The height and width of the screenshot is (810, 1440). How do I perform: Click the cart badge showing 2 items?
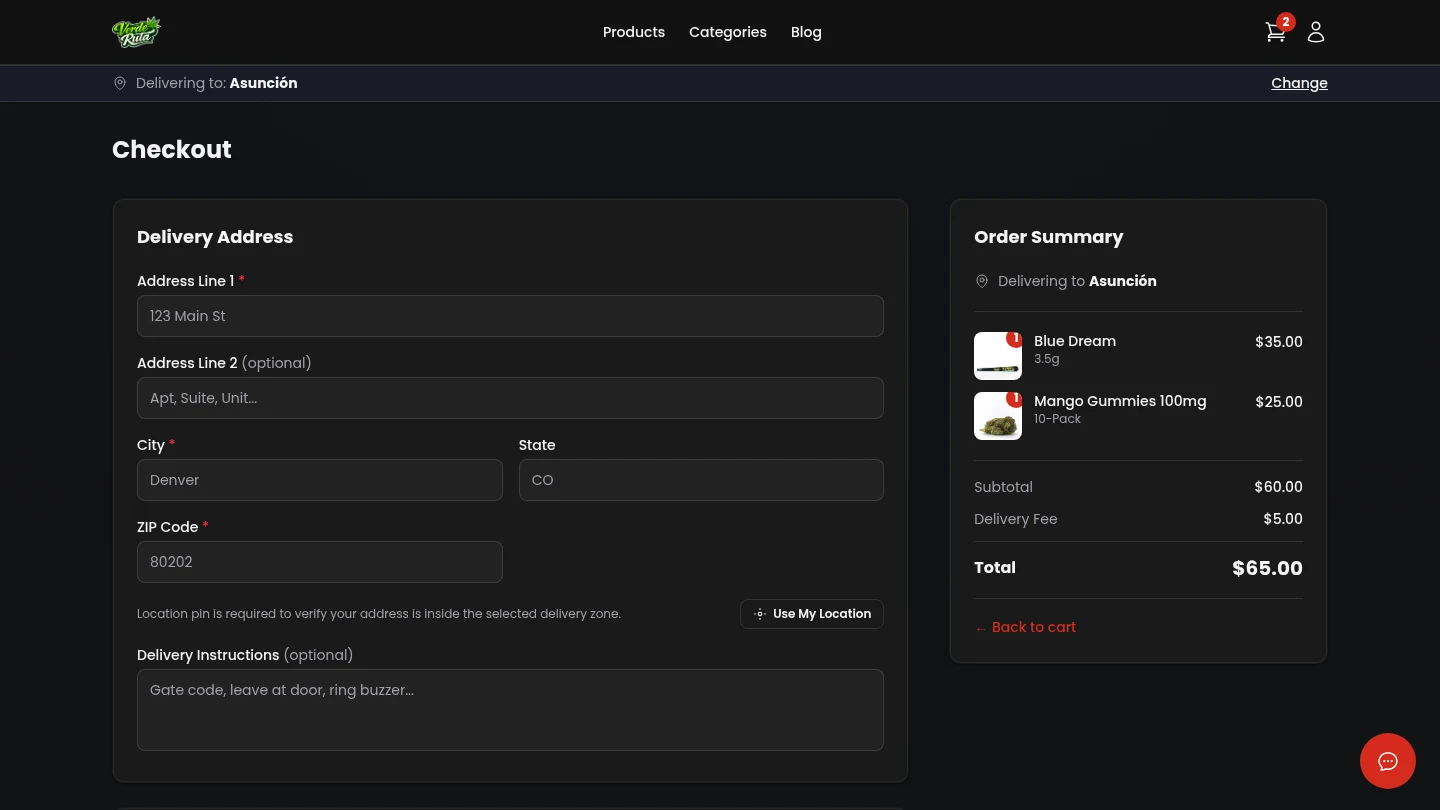pos(1286,21)
